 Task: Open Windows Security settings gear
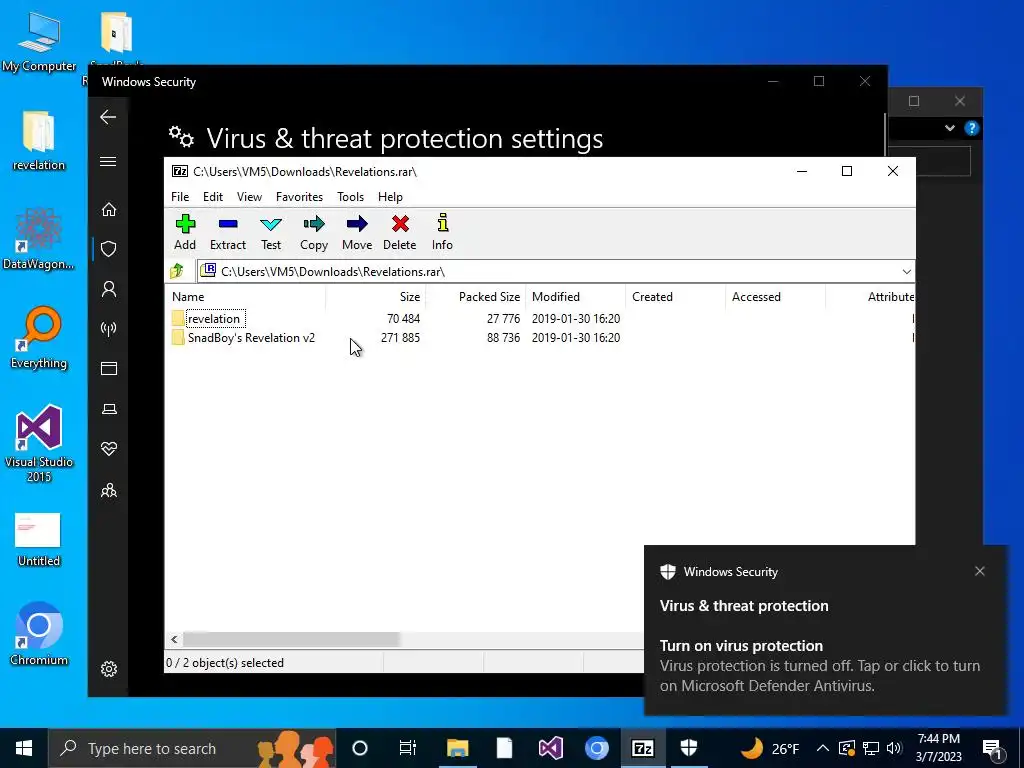click(x=108, y=669)
